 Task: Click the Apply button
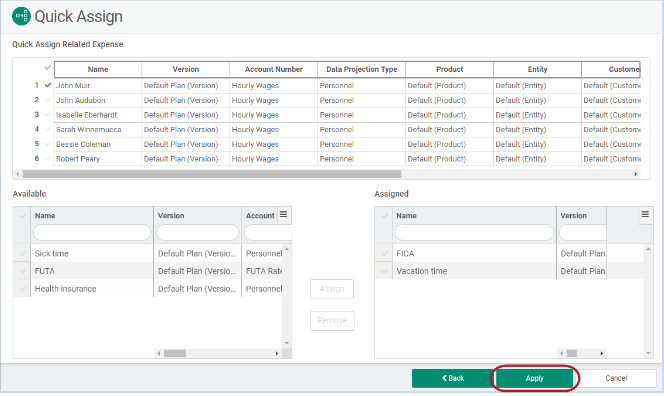(534, 378)
